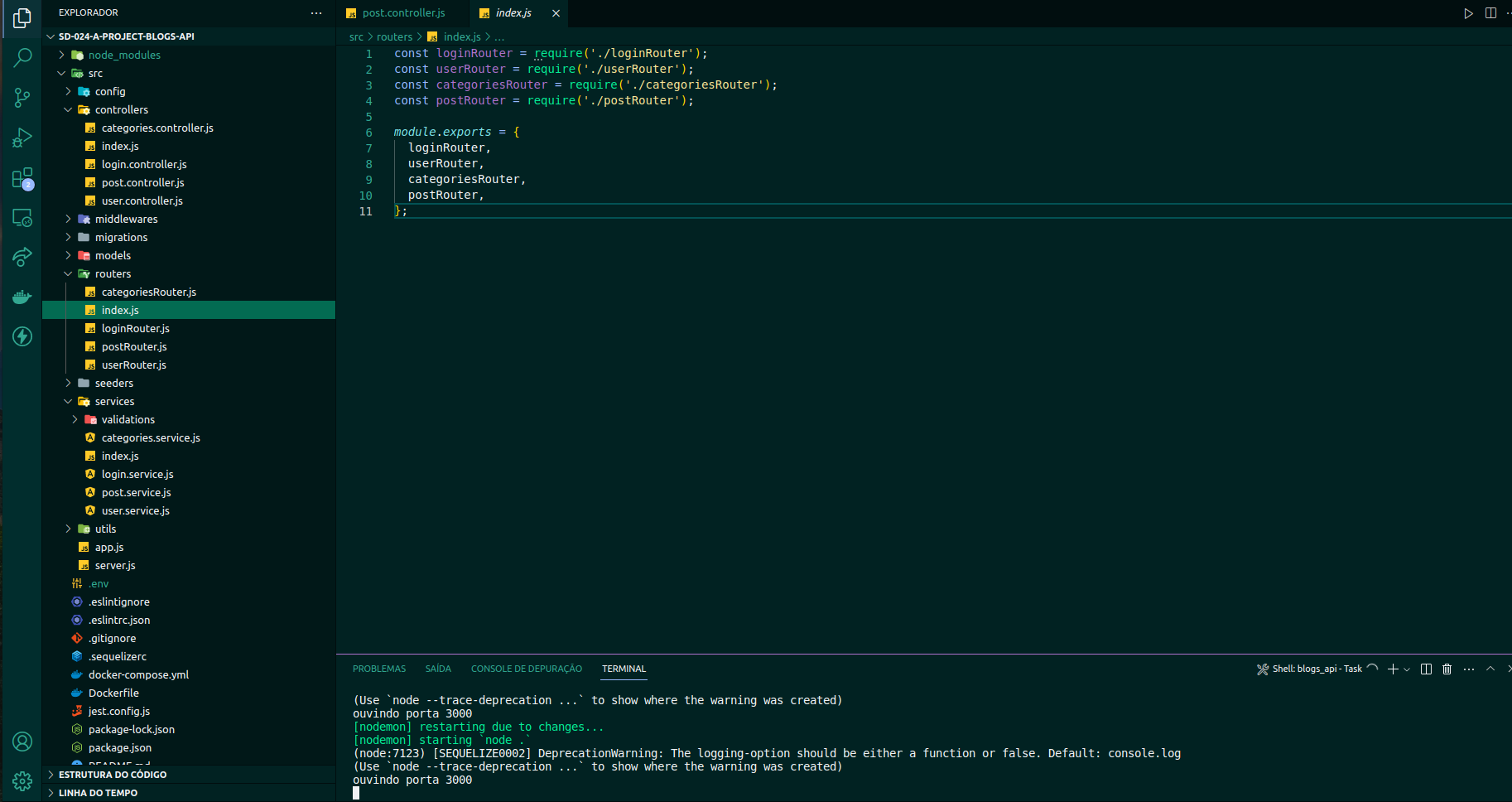Expand the validations folder
This screenshot has height=802, width=1512.
[x=189, y=419]
